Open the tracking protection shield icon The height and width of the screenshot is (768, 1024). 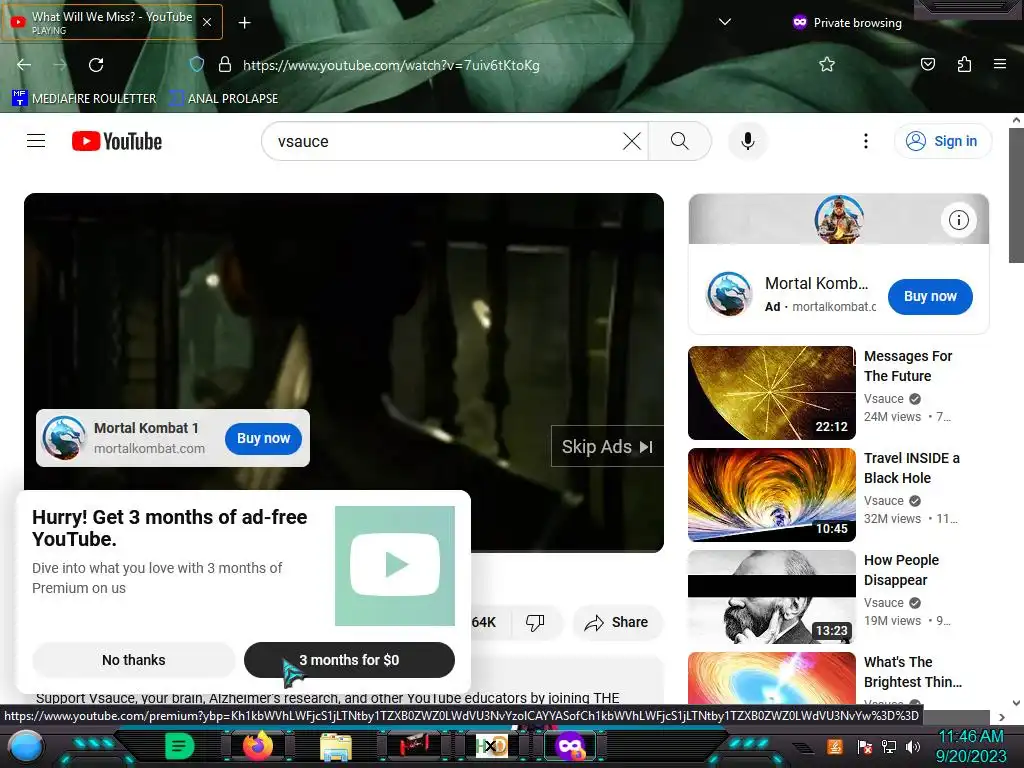(197, 65)
